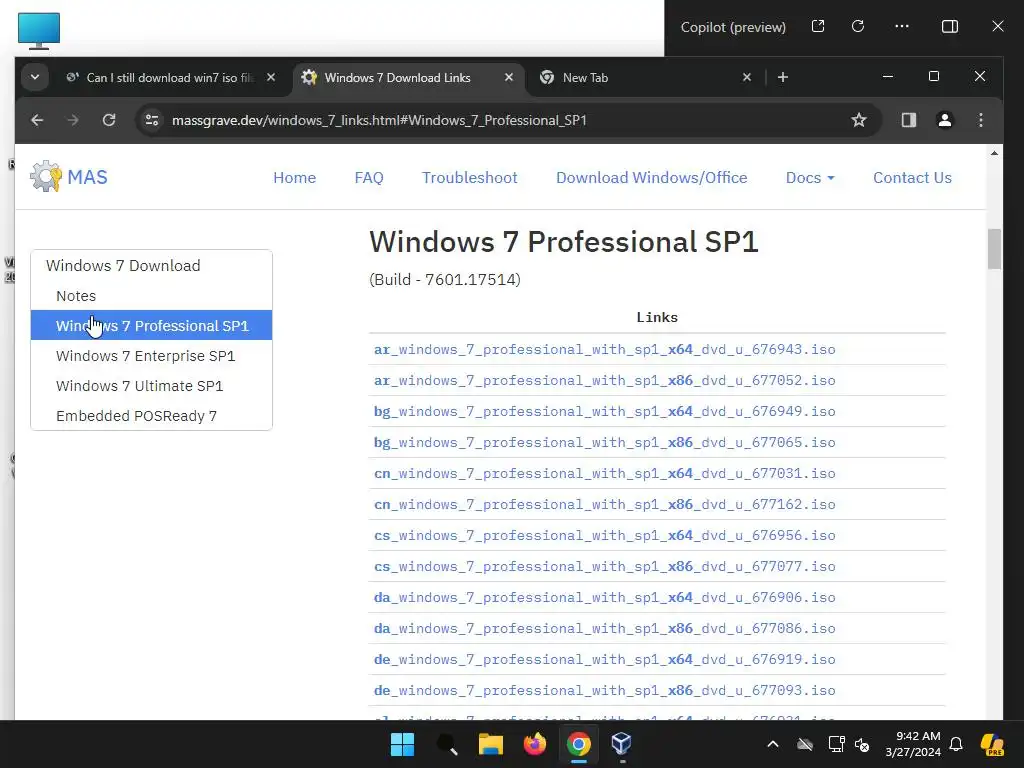
Task: Open Chrome side panel icon
Action: coord(908,120)
